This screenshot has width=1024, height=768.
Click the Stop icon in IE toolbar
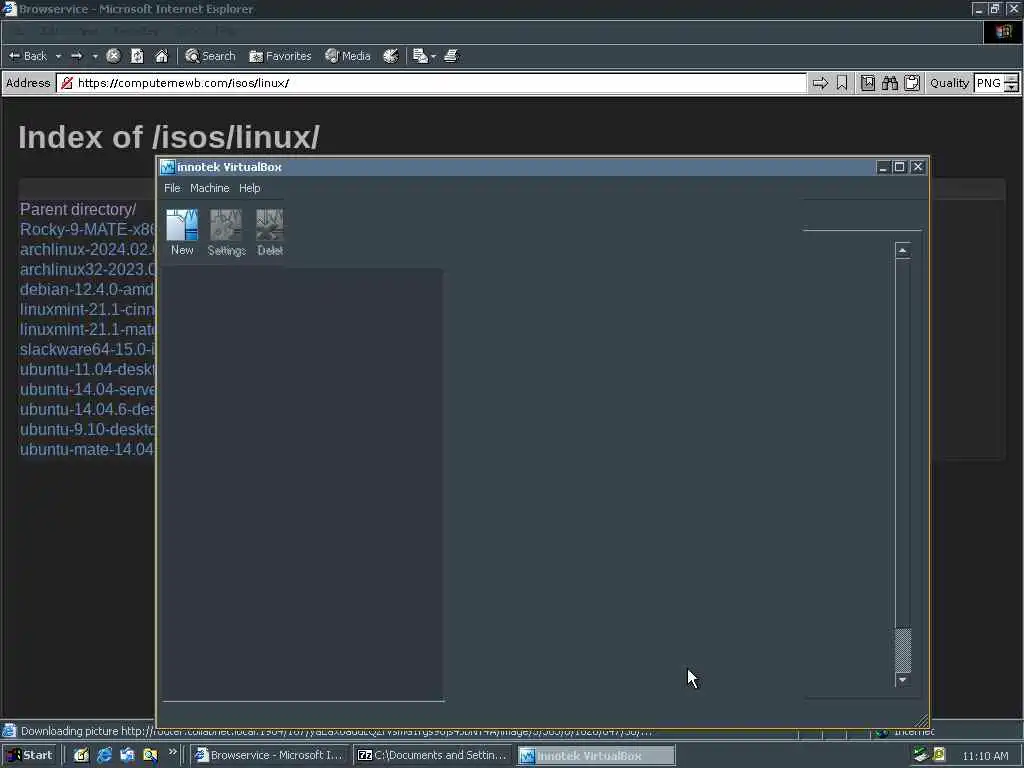pyautogui.click(x=113, y=56)
